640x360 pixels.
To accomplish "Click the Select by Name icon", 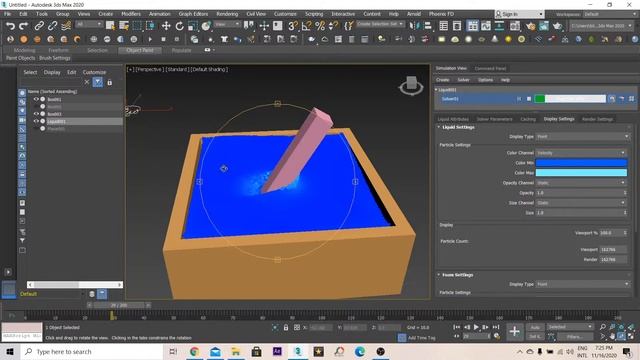I will (124, 26).
